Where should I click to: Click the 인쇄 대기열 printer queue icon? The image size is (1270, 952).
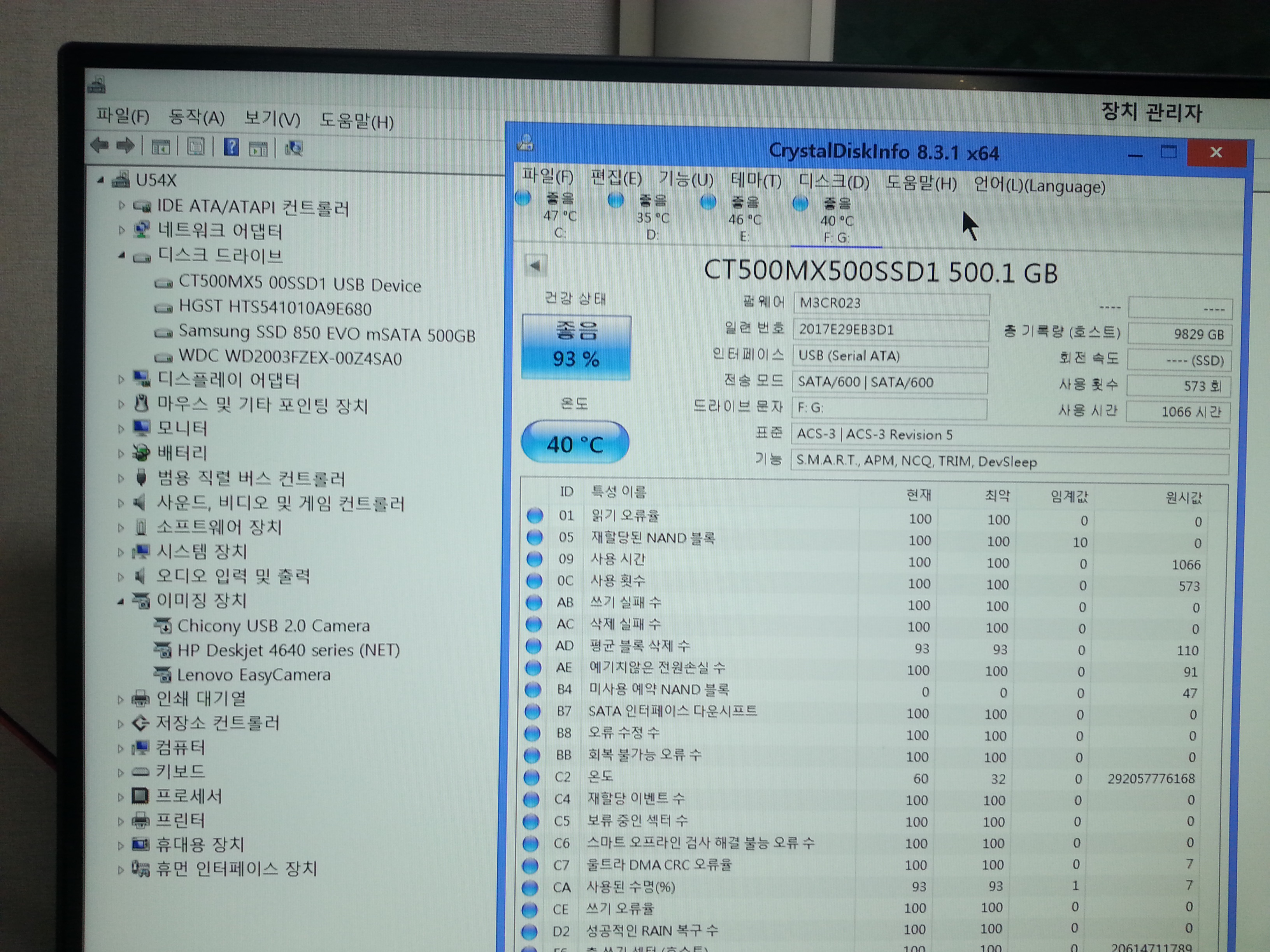point(141,699)
